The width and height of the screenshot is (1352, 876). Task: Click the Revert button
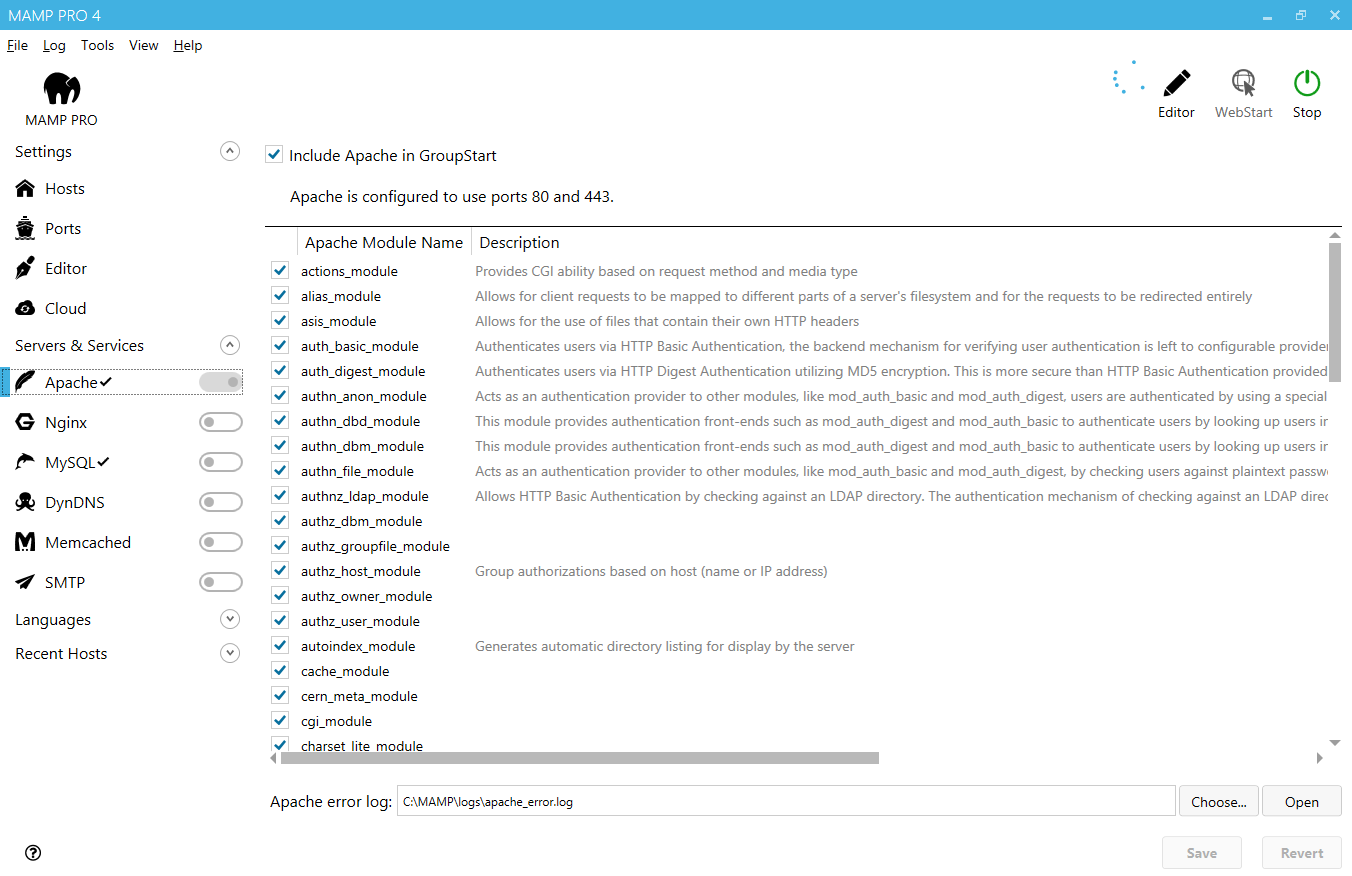click(1302, 853)
